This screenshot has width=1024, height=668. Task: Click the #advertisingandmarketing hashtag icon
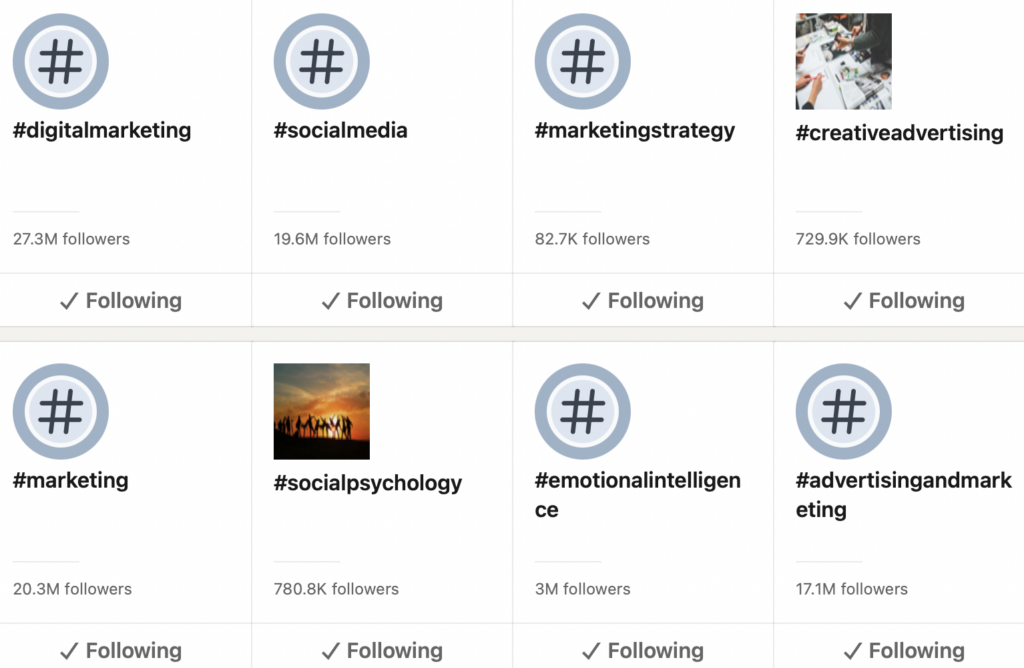pos(843,411)
